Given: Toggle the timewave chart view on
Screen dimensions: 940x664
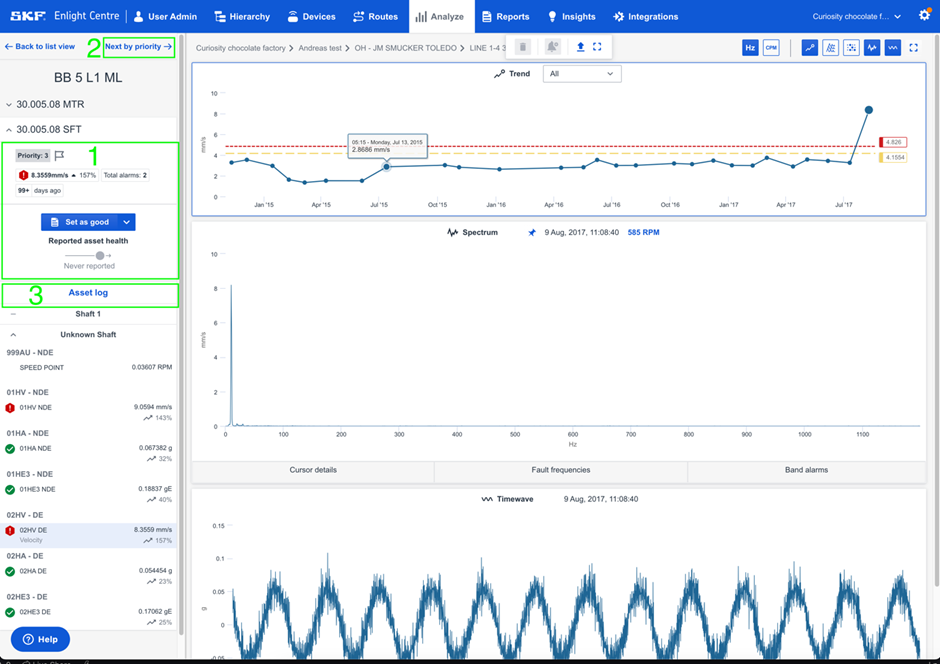Looking at the screenshot, I should tap(892, 47).
